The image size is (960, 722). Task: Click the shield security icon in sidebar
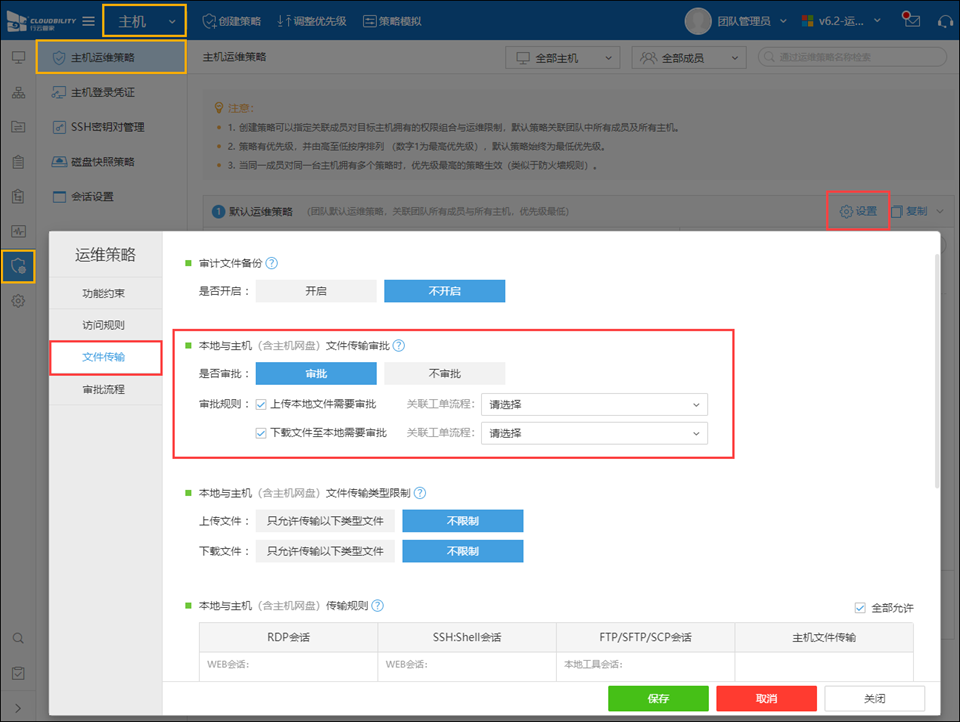pyautogui.click(x=18, y=266)
